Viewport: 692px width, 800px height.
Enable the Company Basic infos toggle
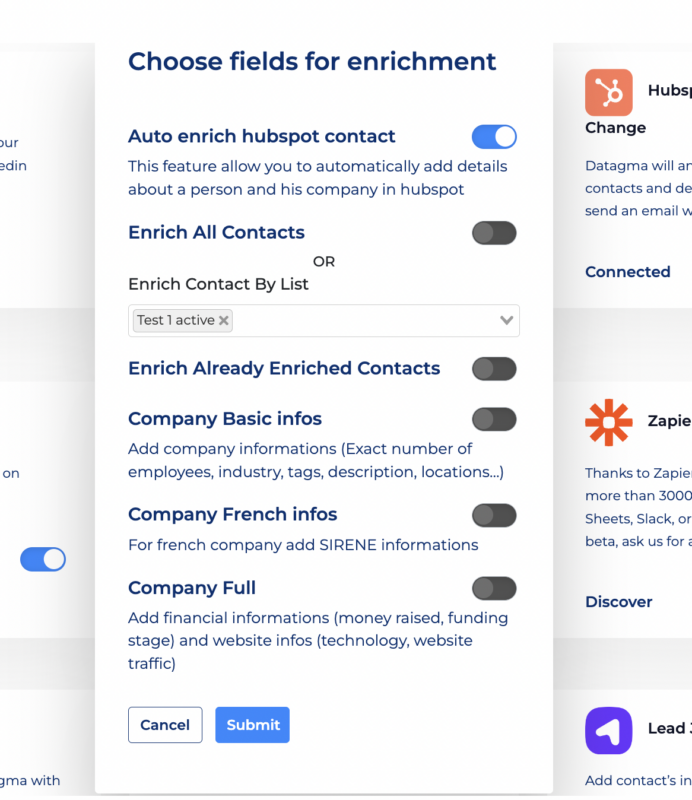[x=494, y=419]
